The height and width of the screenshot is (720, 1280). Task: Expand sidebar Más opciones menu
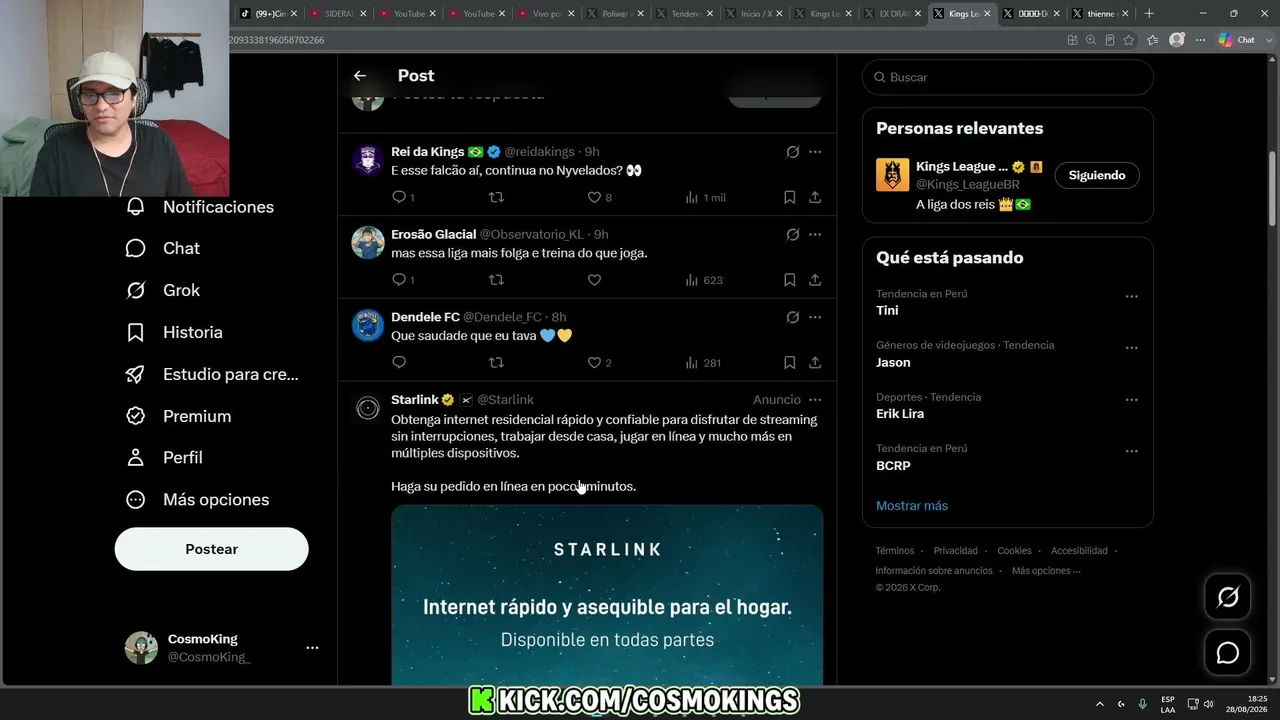click(x=197, y=499)
